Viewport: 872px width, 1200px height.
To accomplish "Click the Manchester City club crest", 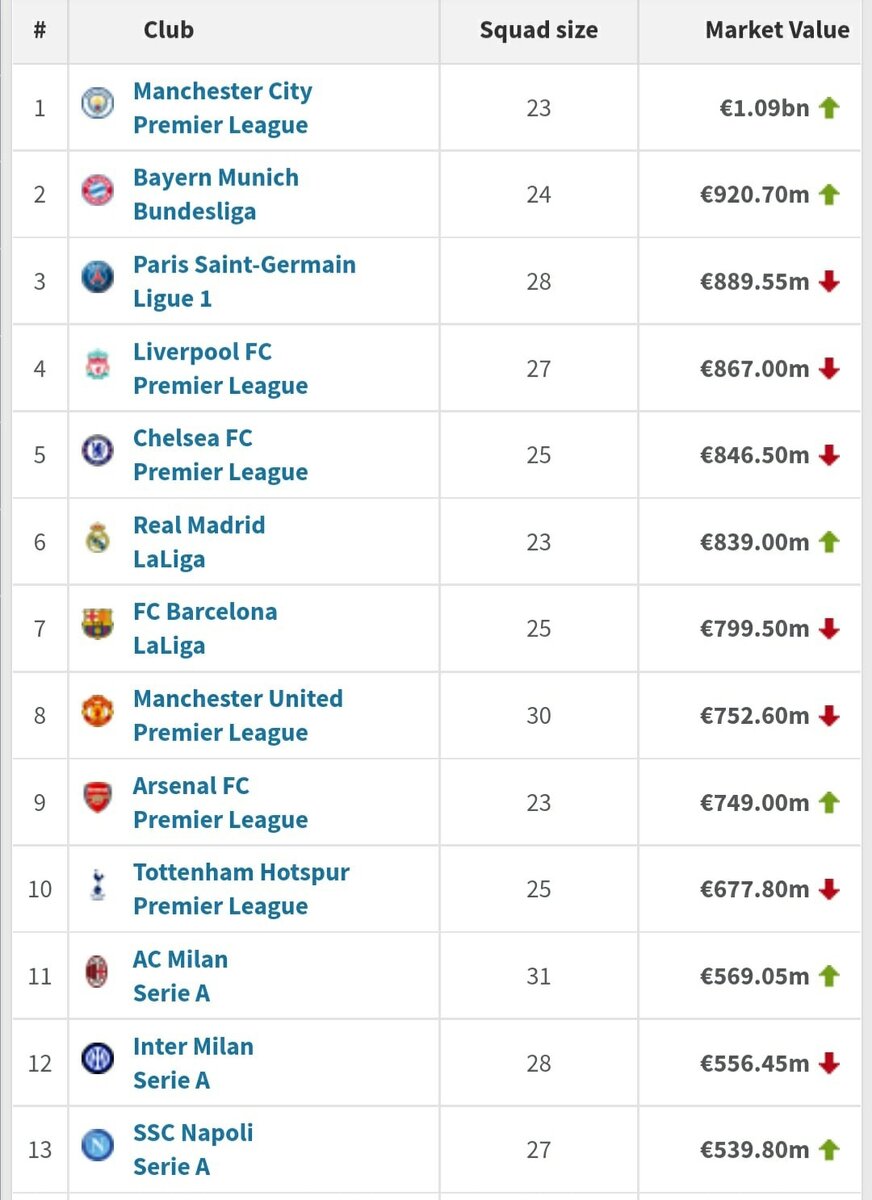I will coord(97,104).
